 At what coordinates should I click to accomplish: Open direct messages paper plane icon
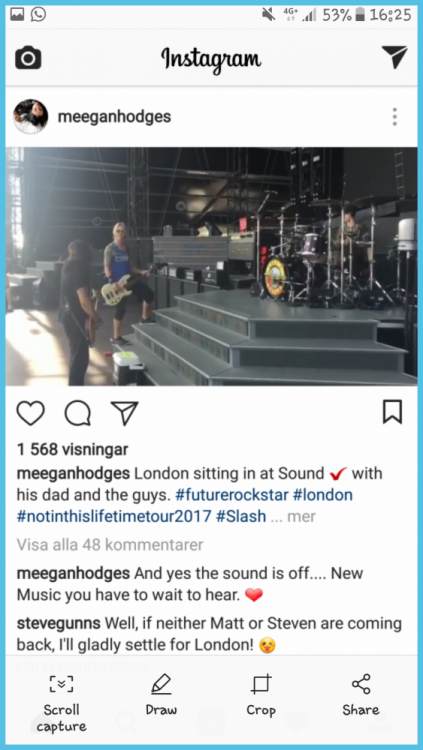tap(394, 57)
